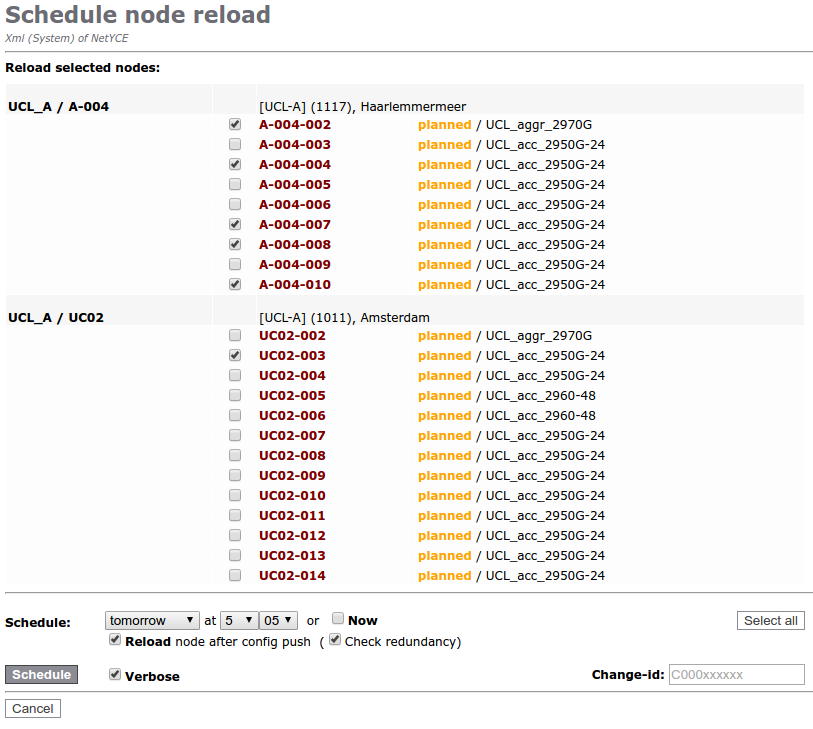The image size is (813, 729).
Task: Tick the UC02-014 node checkbox
Action: pos(235,576)
